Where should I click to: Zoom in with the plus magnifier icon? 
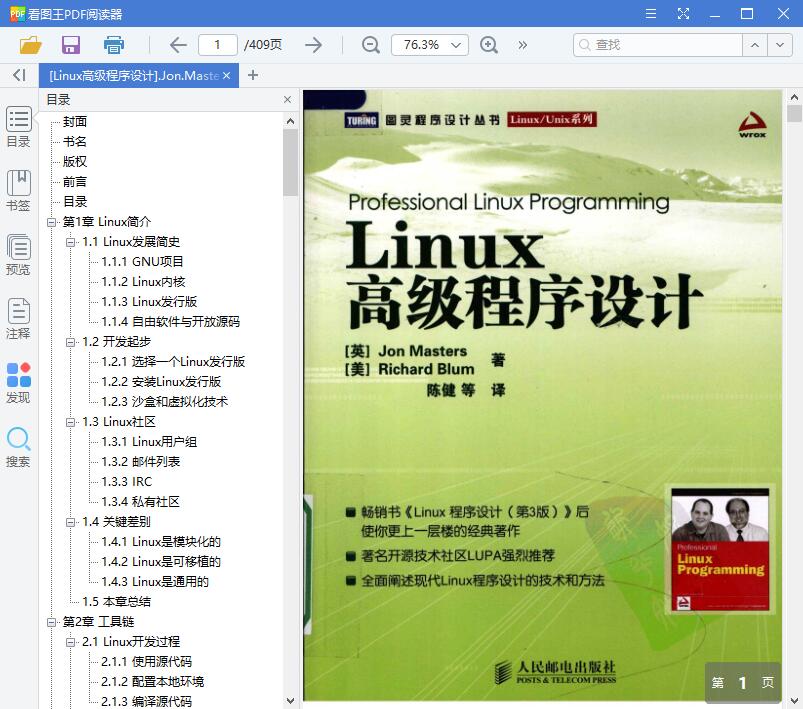(x=489, y=45)
